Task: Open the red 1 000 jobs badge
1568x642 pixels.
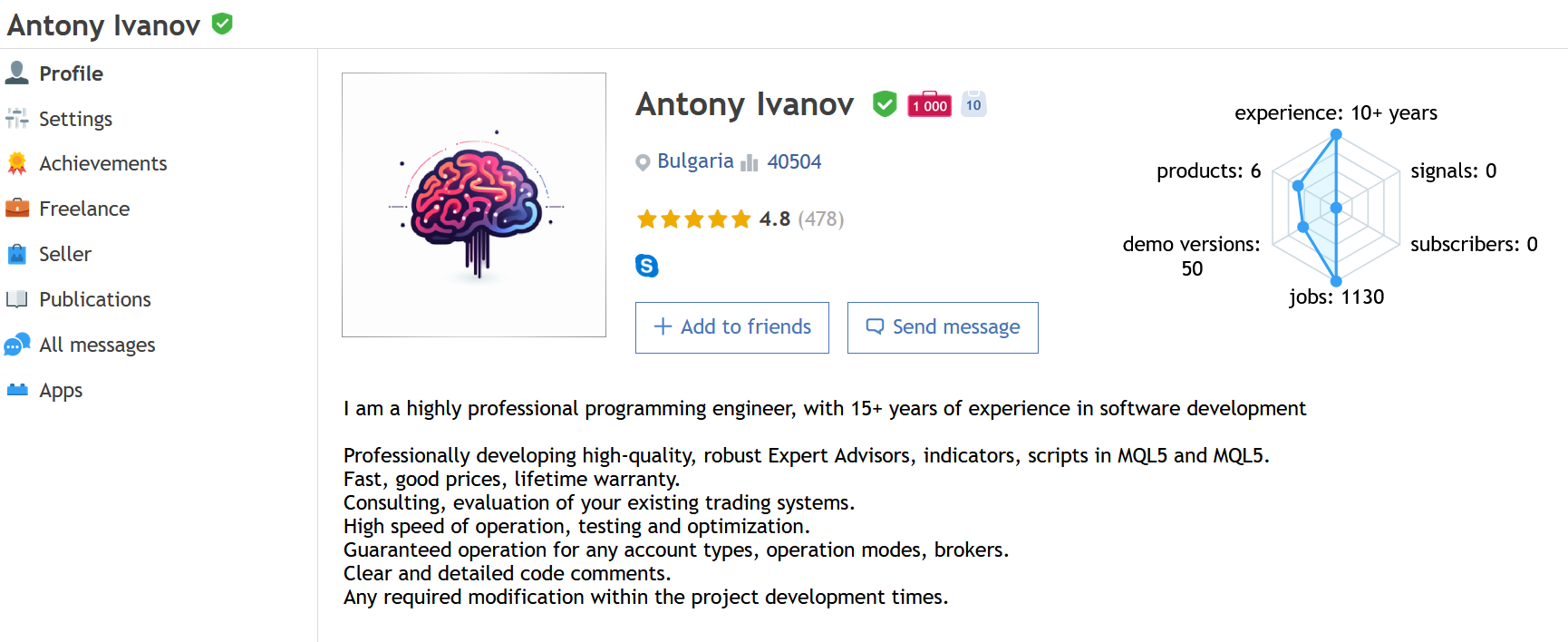Action: tap(929, 104)
